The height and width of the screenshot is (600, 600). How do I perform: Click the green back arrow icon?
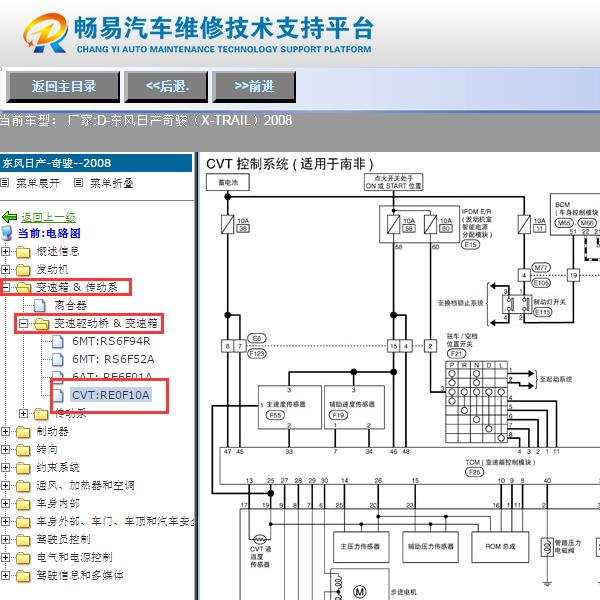pos(10,217)
